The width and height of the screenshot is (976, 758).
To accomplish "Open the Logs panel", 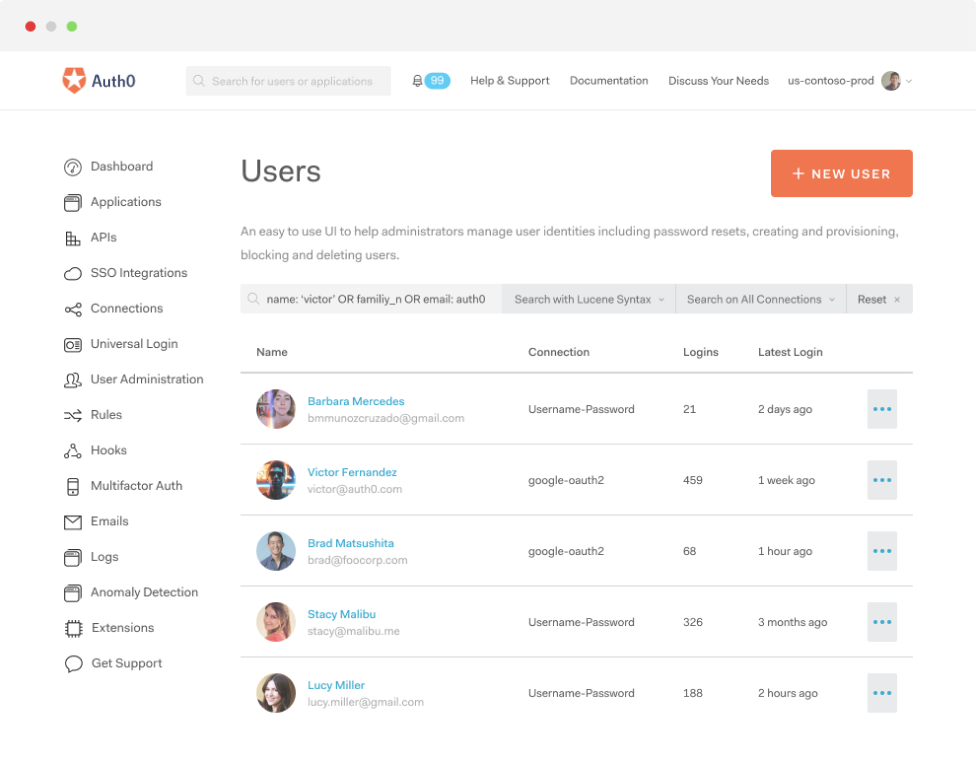I will (106, 557).
